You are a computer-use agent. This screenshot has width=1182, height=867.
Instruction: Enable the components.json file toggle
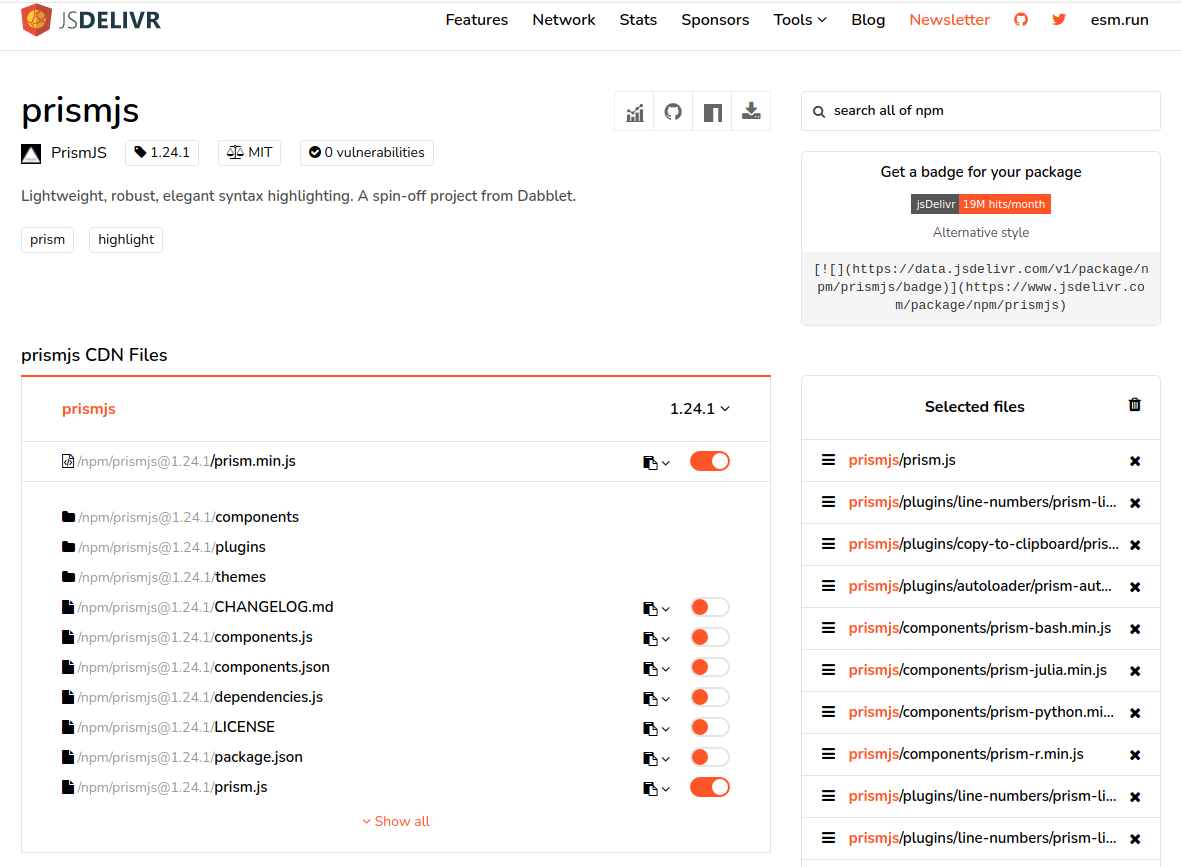710,667
